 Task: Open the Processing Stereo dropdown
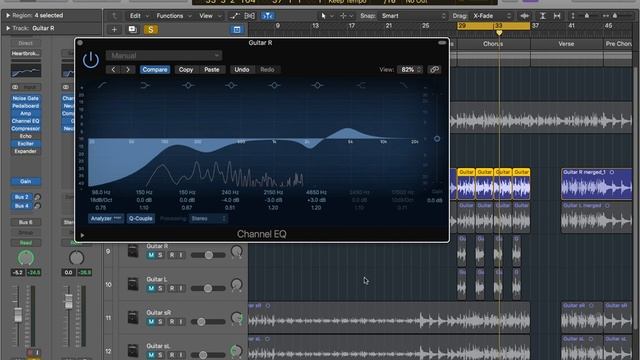pos(209,219)
